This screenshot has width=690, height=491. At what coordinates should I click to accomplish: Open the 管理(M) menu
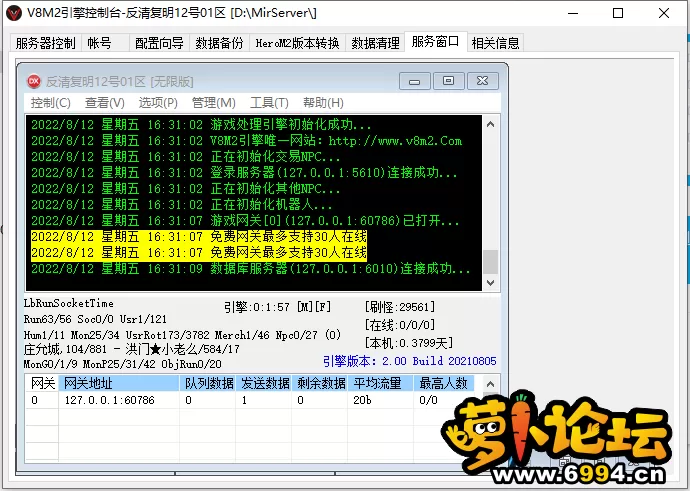213,103
